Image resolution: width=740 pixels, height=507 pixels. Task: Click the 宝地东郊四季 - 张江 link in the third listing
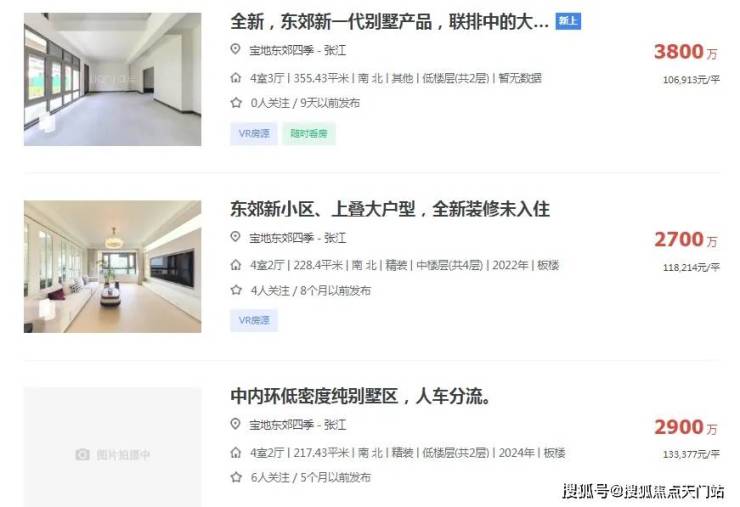click(x=297, y=425)
